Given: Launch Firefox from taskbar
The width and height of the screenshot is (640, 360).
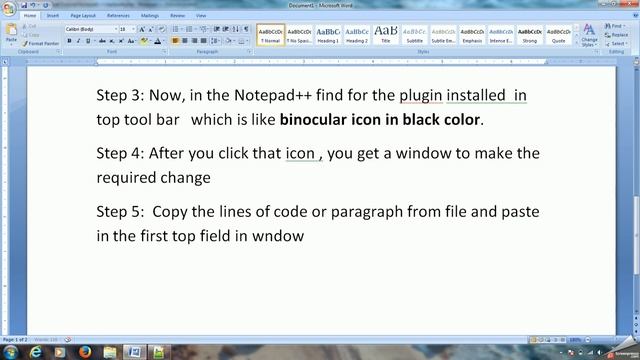Looking at the screenshot, I should [85, 352].
